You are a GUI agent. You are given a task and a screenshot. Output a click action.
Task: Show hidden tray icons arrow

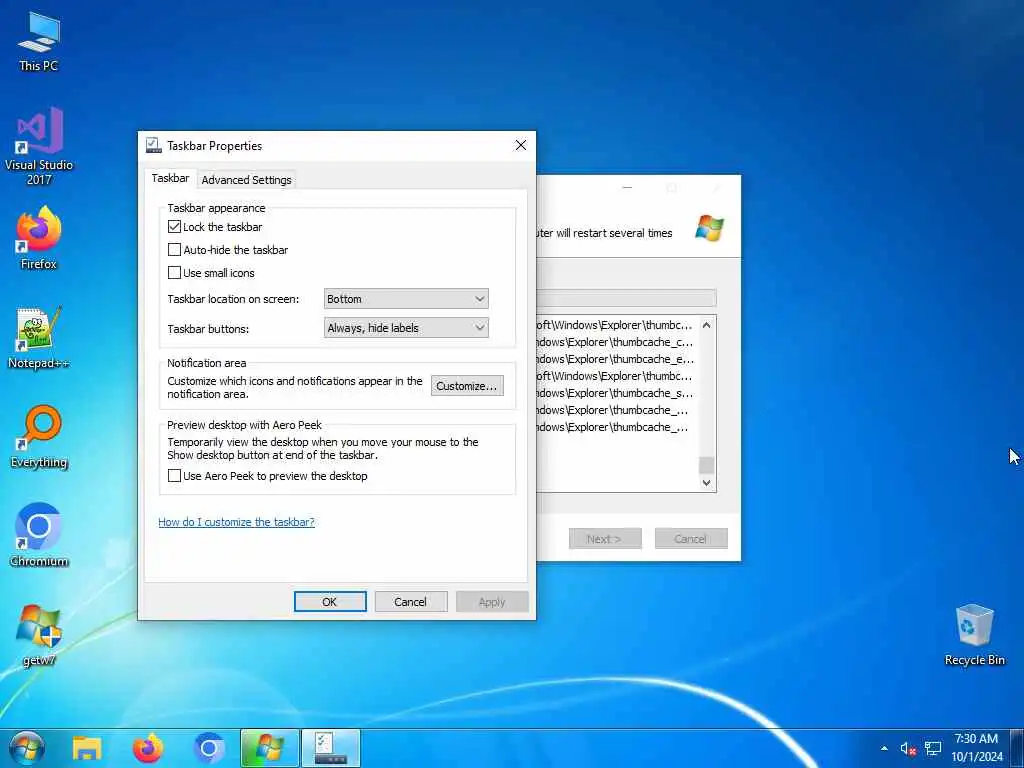tap(884, 748)
